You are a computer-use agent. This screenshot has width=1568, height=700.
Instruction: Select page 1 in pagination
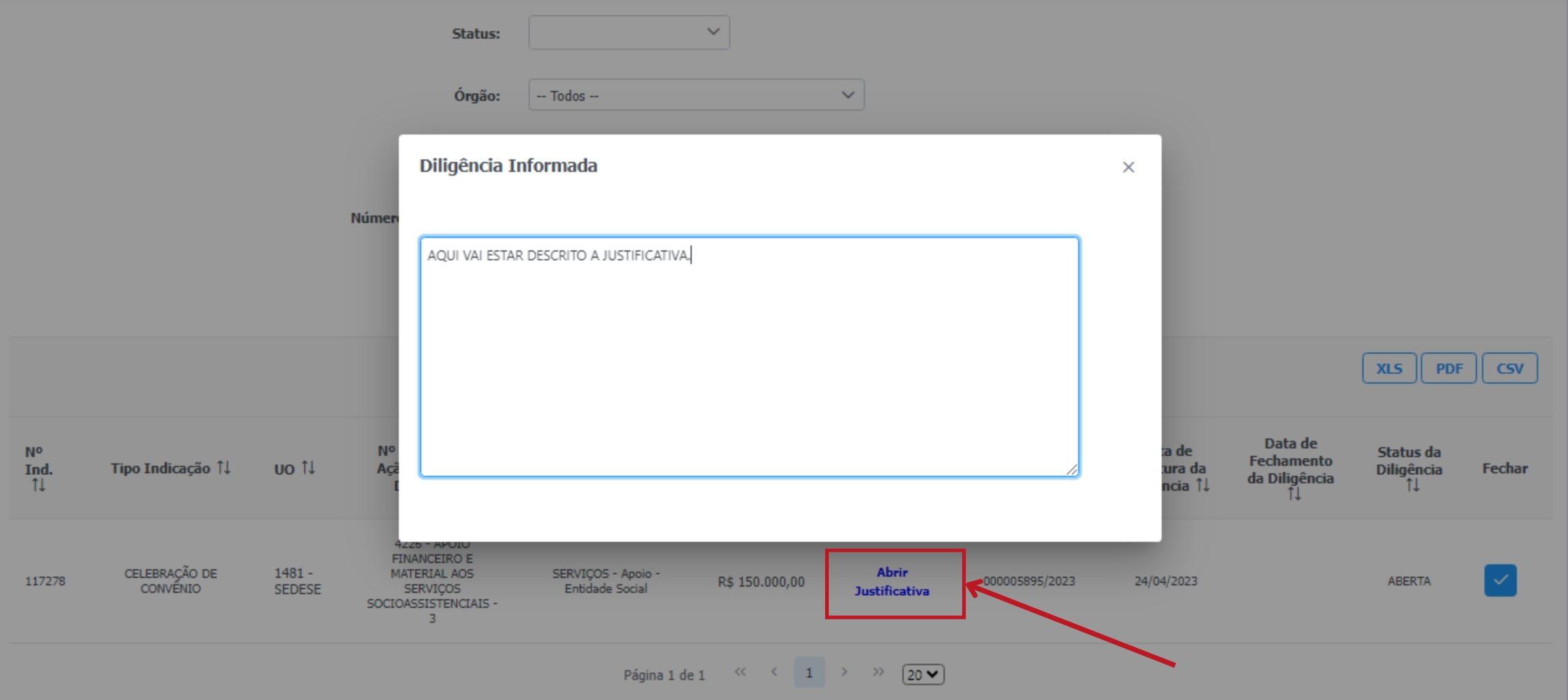[808, 672]
